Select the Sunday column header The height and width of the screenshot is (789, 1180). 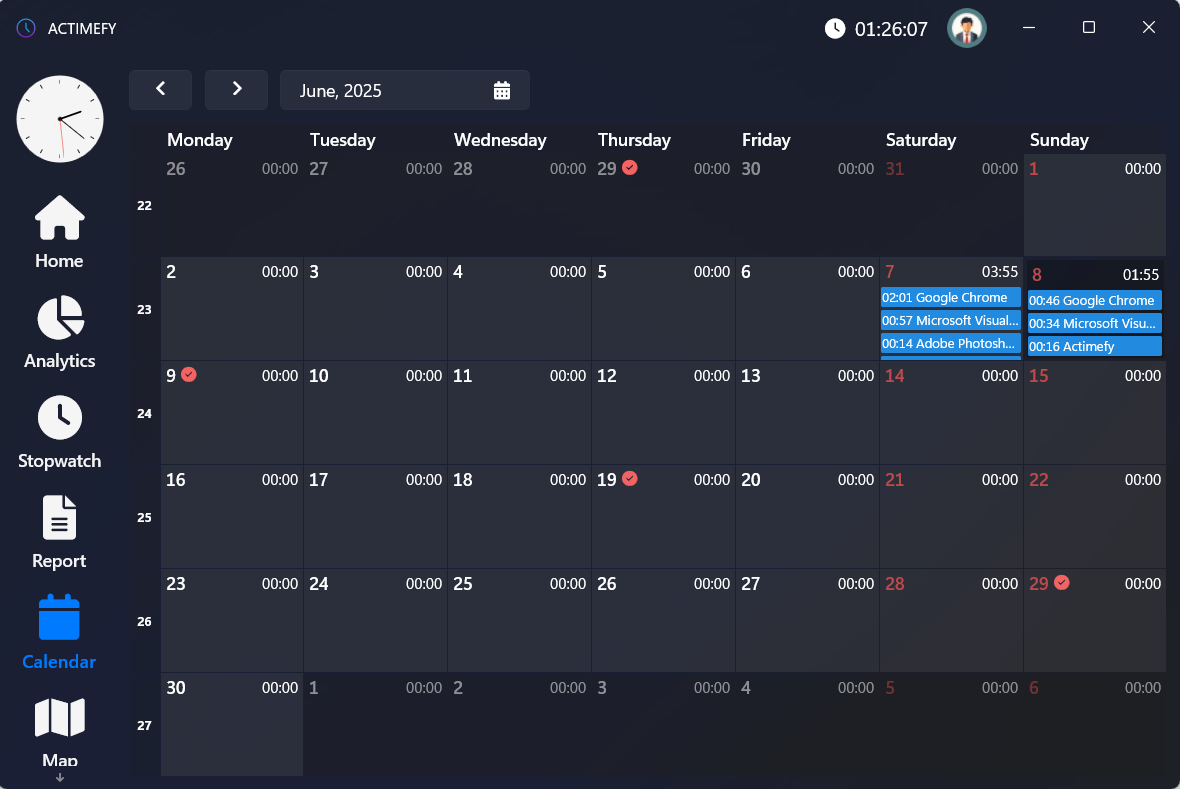pyautogui.click(x=1059, y=140)
